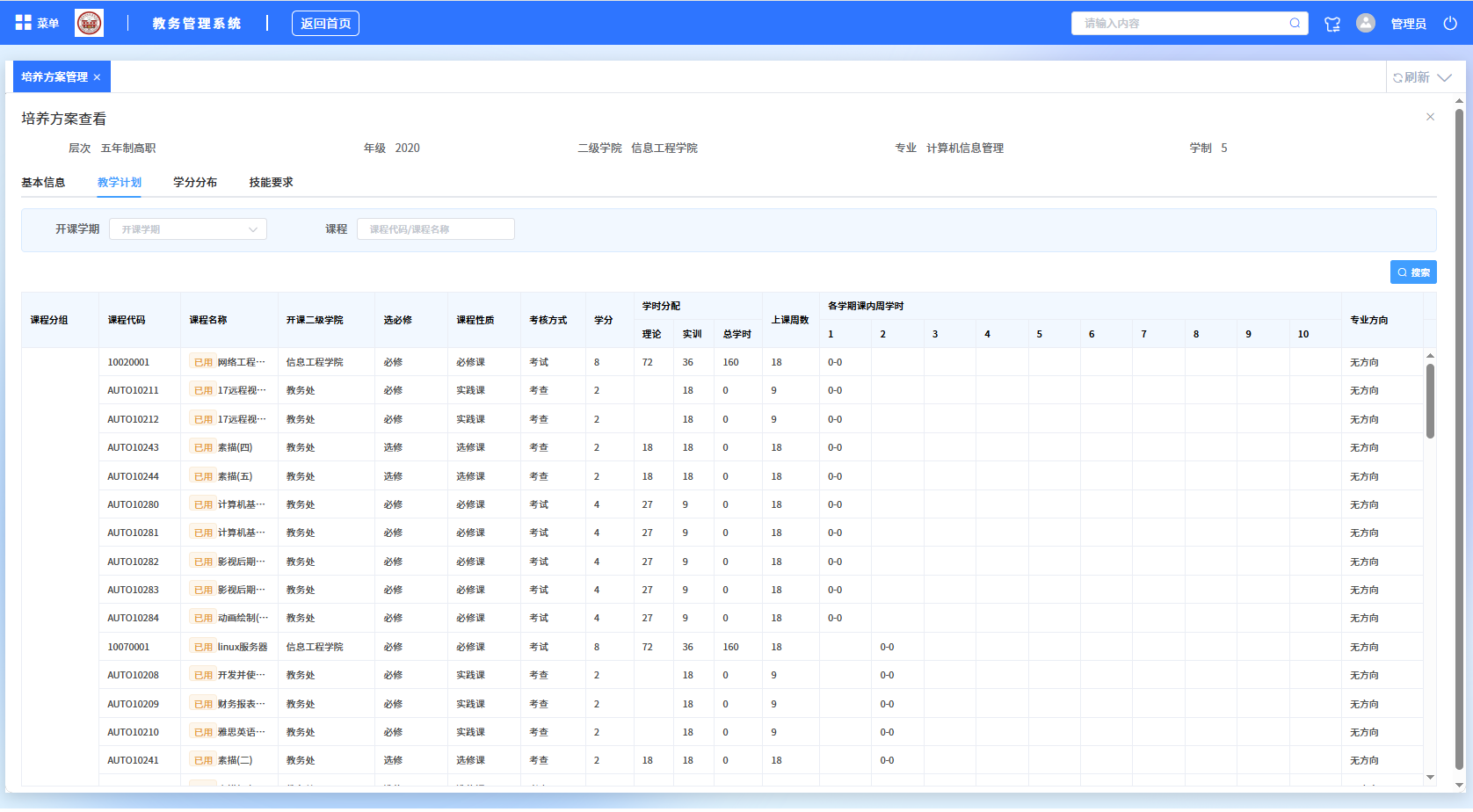Click course code AUTO10281

tap(133, 533)
